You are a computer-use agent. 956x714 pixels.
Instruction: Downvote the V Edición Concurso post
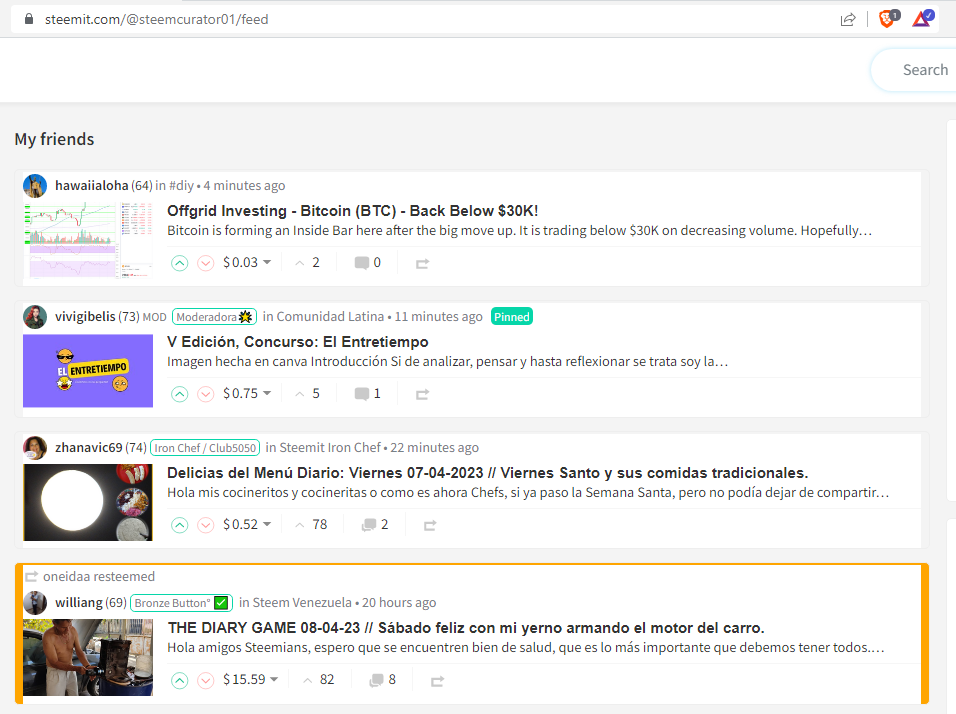(x=205, y=394)
